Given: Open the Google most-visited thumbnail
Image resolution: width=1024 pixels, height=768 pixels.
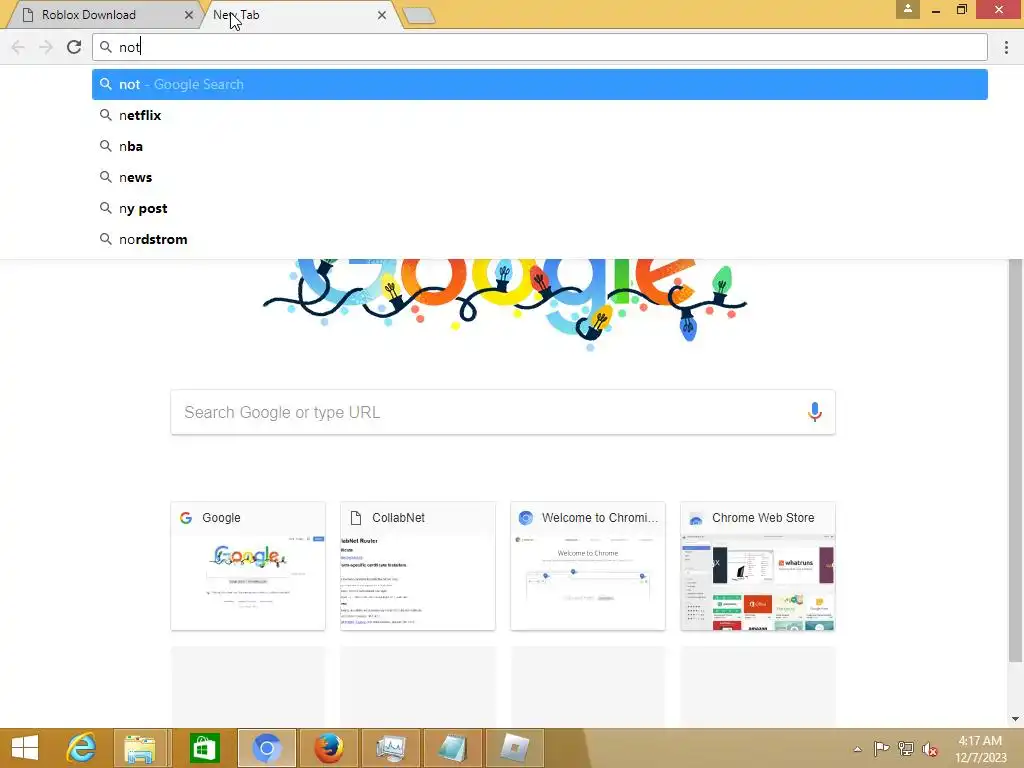Looking at the screenshot, I should tap(248, 566).
